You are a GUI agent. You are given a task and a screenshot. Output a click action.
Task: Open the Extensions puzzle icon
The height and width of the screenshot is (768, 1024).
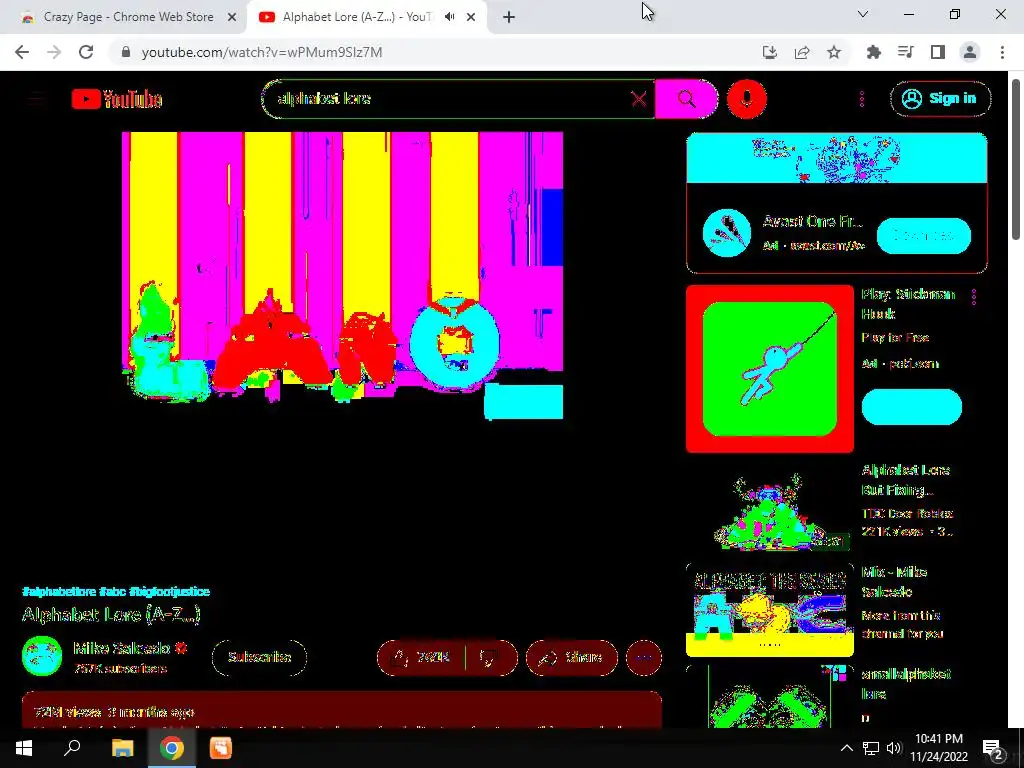pos(873,52)
